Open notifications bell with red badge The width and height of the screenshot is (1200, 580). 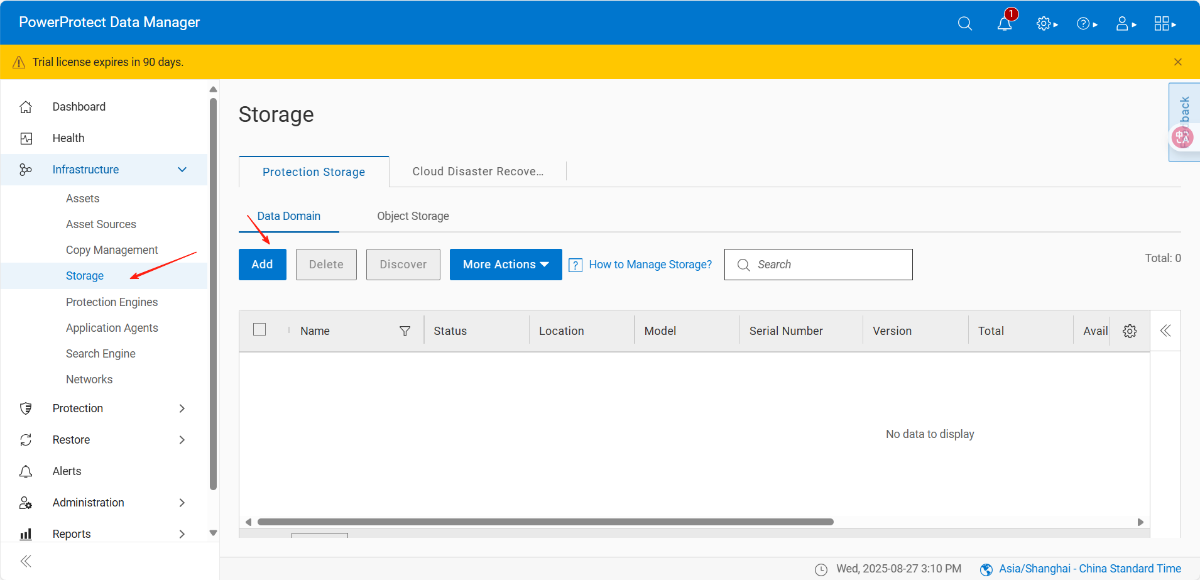tap(1005, 23)
